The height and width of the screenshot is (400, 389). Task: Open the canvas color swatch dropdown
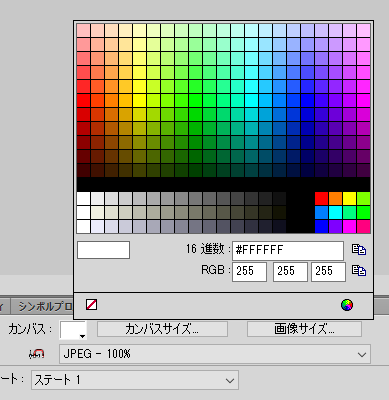(73, 330)
